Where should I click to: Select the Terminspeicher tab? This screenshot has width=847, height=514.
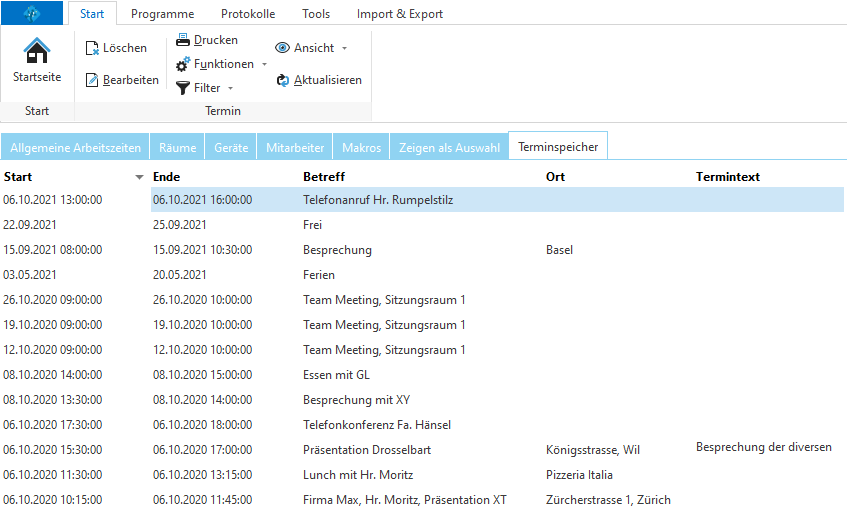point(558,146)
